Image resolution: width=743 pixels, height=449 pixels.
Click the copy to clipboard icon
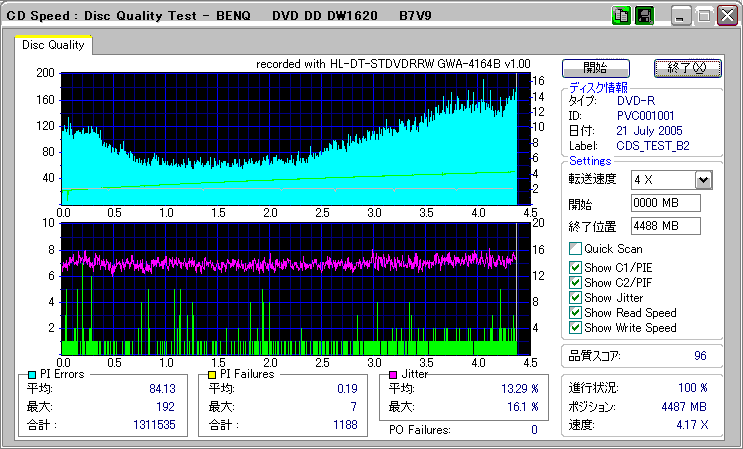pyautogui.click(x=621, y=15)
